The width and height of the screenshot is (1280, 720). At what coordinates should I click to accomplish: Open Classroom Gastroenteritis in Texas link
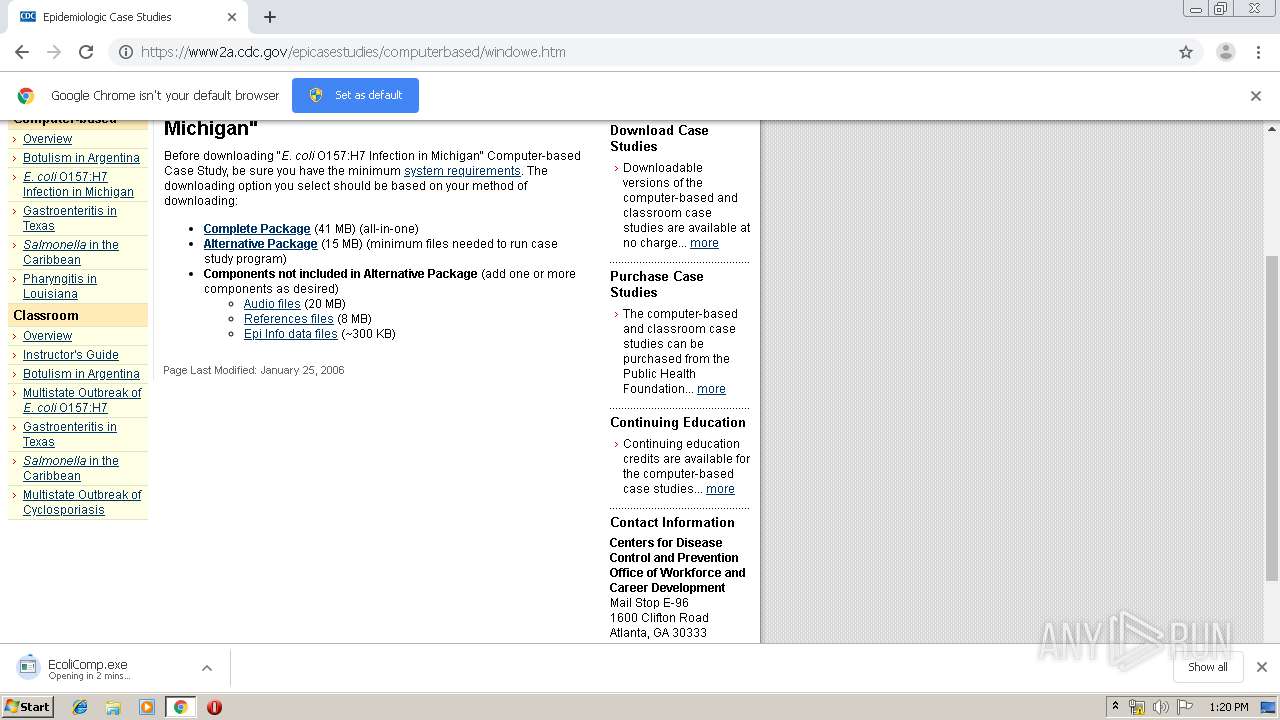pos(70,434)
